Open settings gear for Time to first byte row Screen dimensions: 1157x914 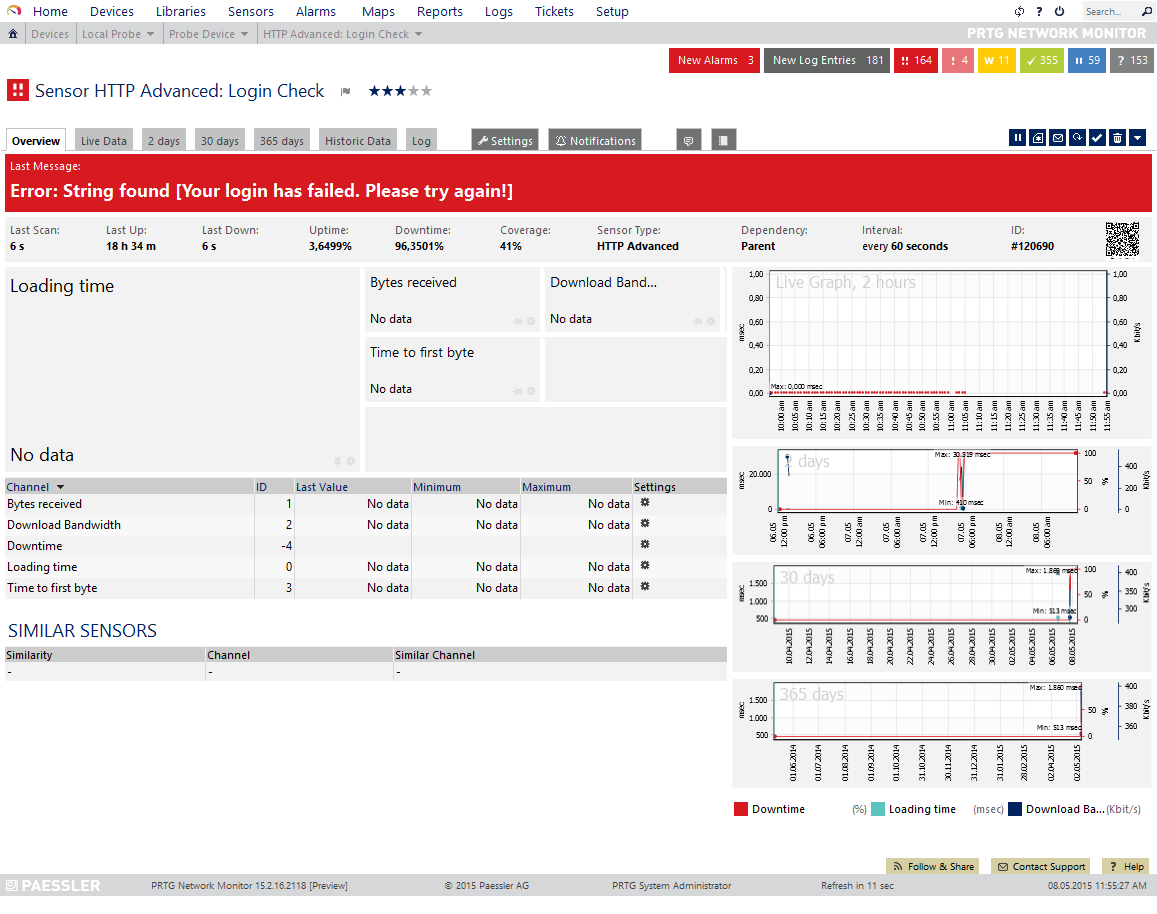pyautogui.click(x=644, y=586)
